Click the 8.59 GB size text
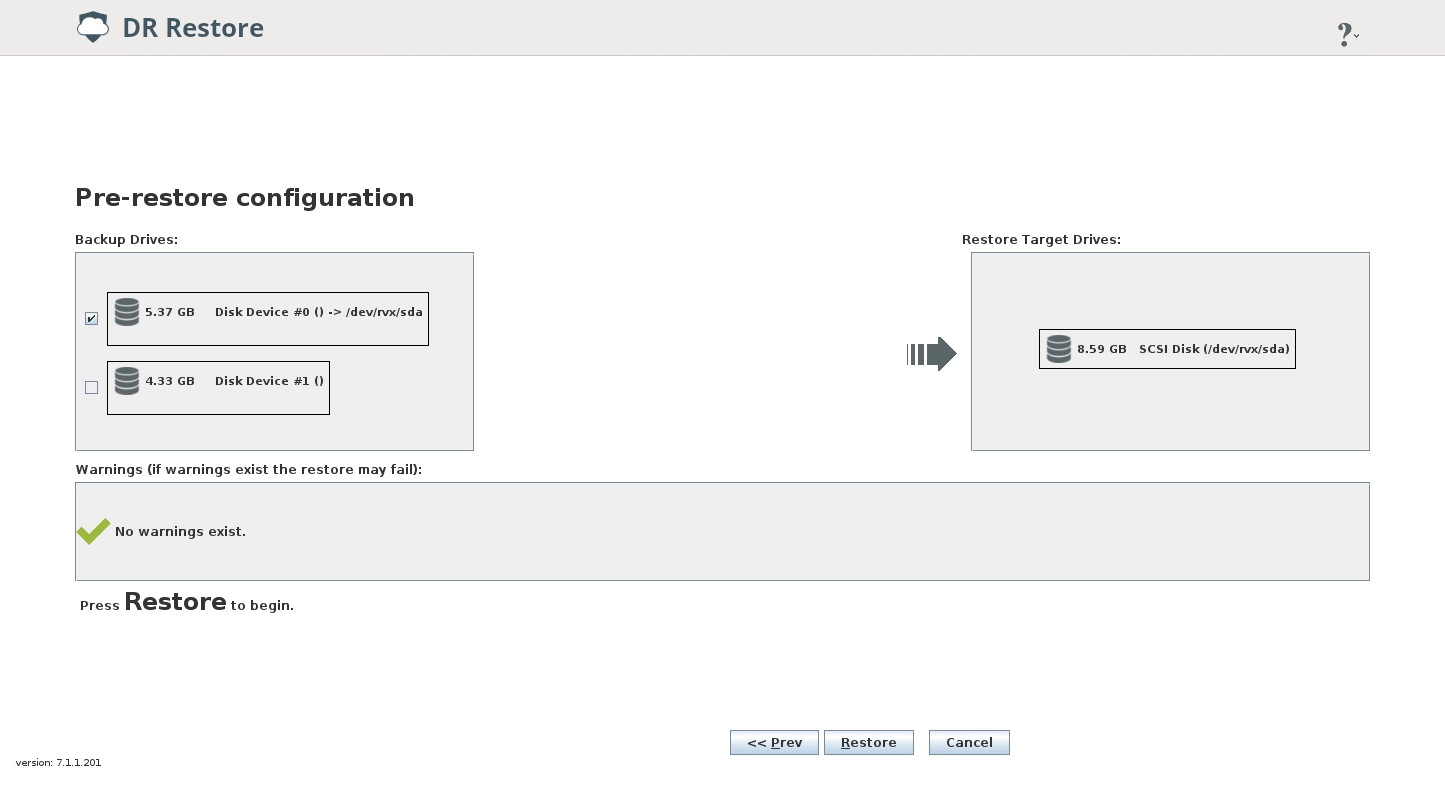This screenshot has width=1445, height=790. coord(1102,349)
